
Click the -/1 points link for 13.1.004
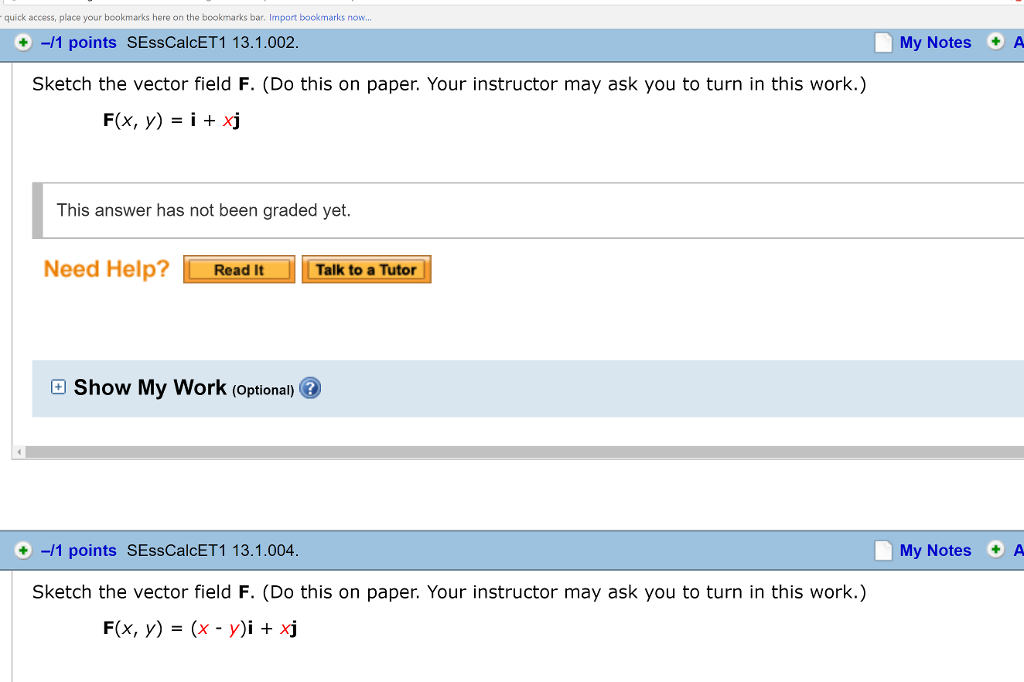point(79,551)
